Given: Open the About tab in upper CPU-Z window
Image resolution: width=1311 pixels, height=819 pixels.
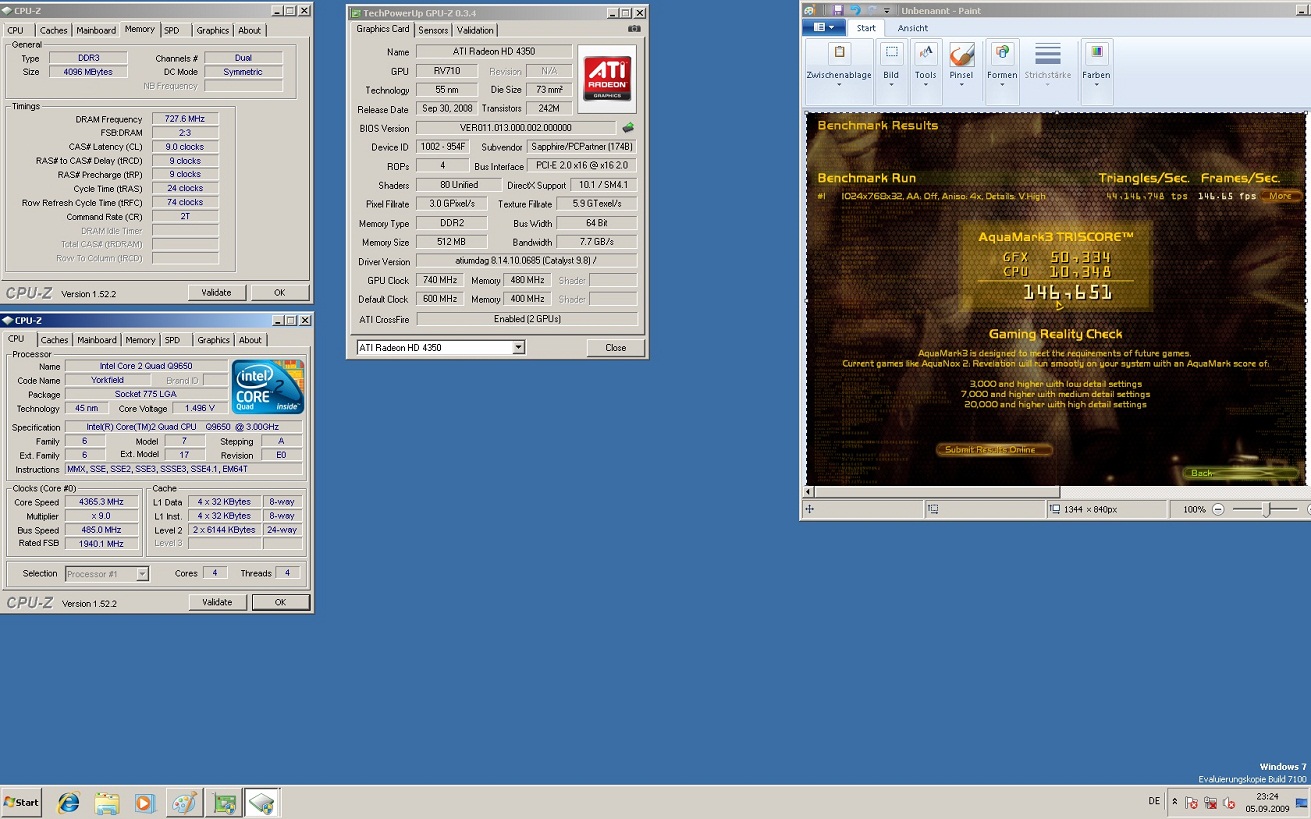Looking at the screenshot, I should point(249,30).
